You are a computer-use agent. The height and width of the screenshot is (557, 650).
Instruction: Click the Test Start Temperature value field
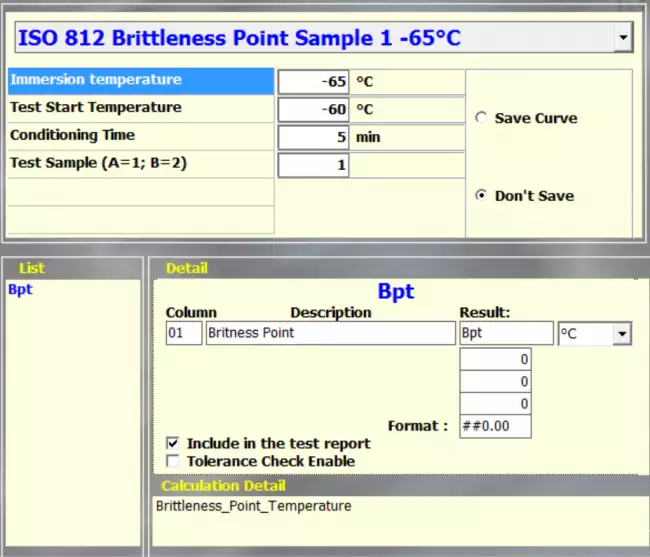[313, 109]
